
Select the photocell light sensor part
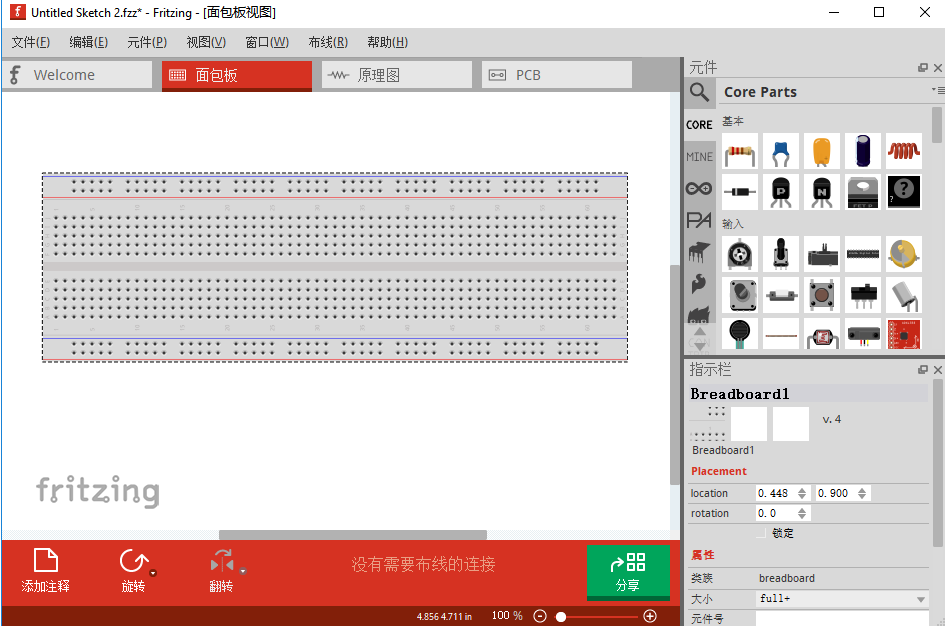tap(821, 334)
